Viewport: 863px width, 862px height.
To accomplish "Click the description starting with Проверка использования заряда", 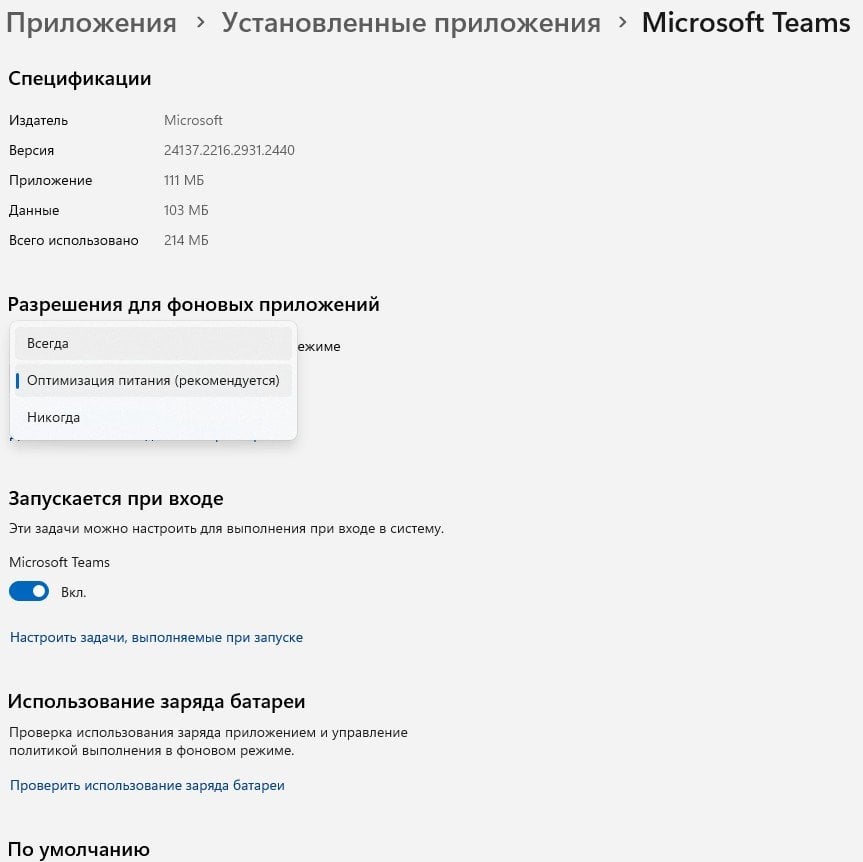I will click(208, 741).
